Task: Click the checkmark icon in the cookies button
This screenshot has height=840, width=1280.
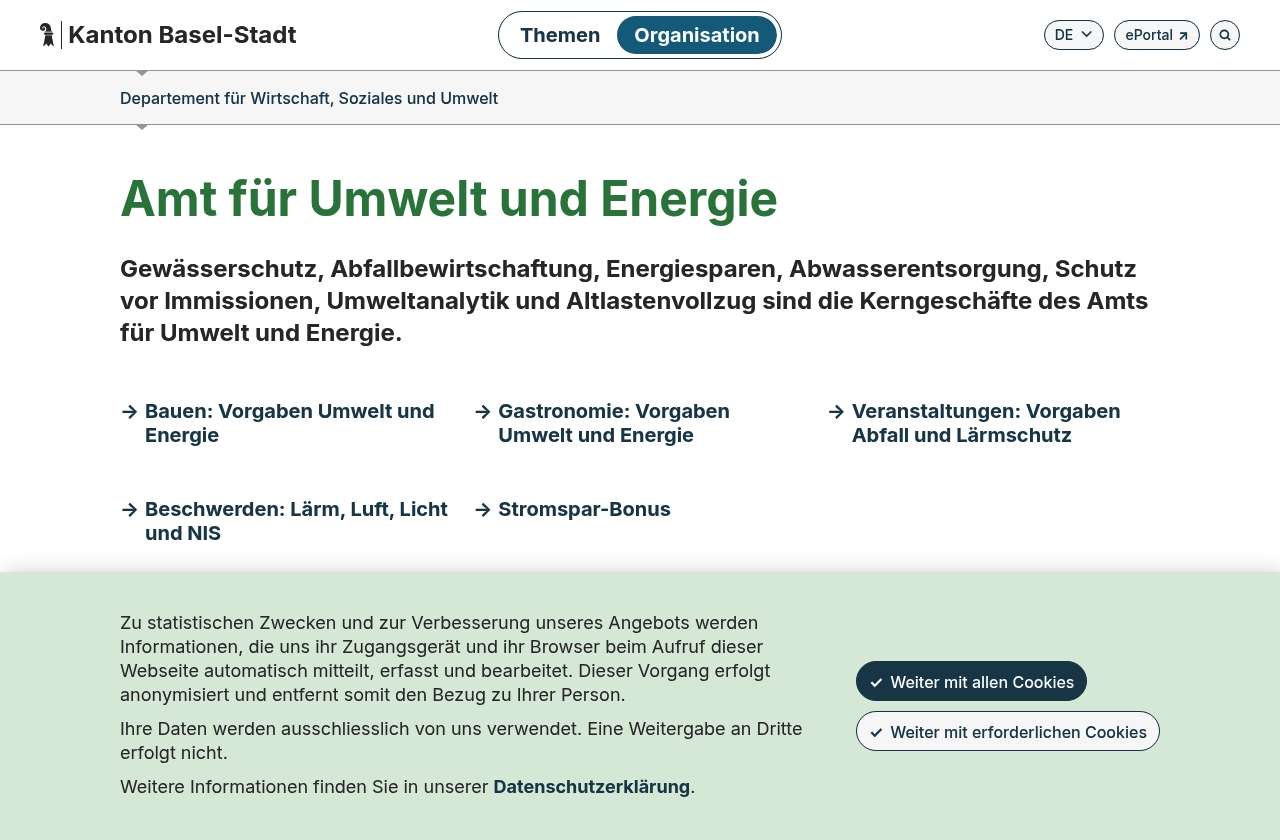Action: click(877, 681)
